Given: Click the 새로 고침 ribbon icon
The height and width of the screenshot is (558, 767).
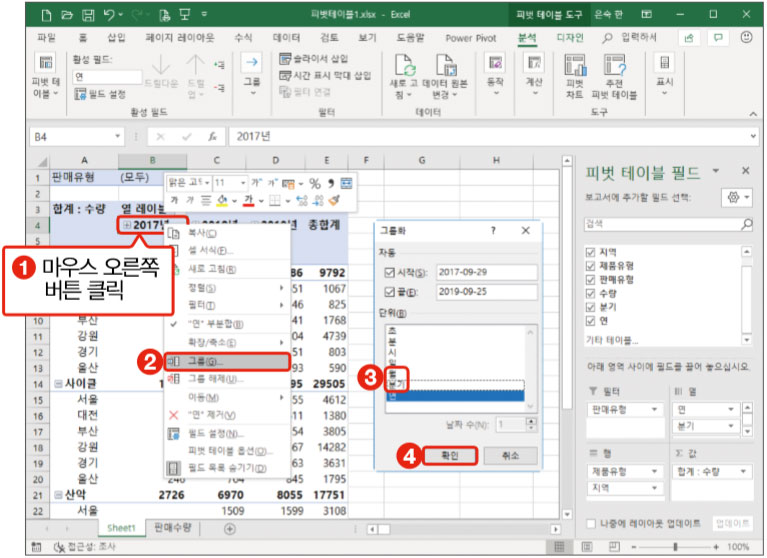Looking at the screenshot, I should (405, 65).
